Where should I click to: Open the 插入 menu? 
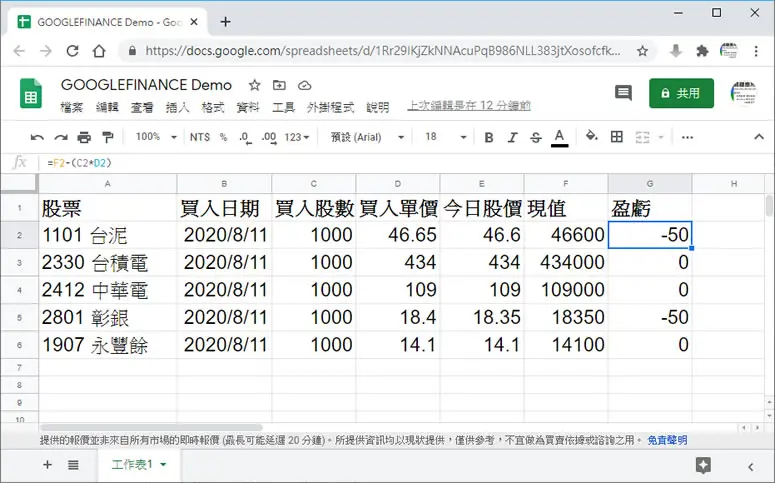(x=177, y=107)
